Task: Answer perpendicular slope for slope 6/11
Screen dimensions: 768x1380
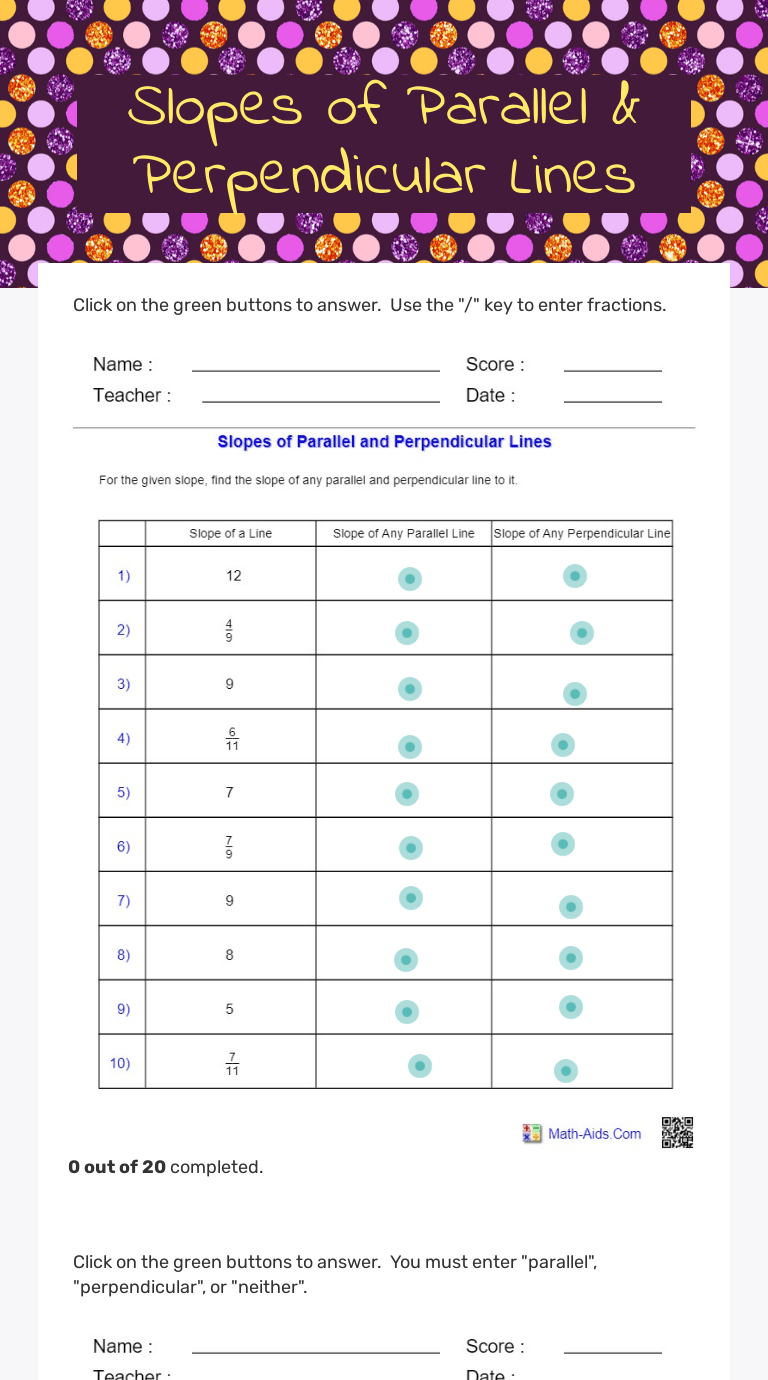Action: click(x=563, y=744)
